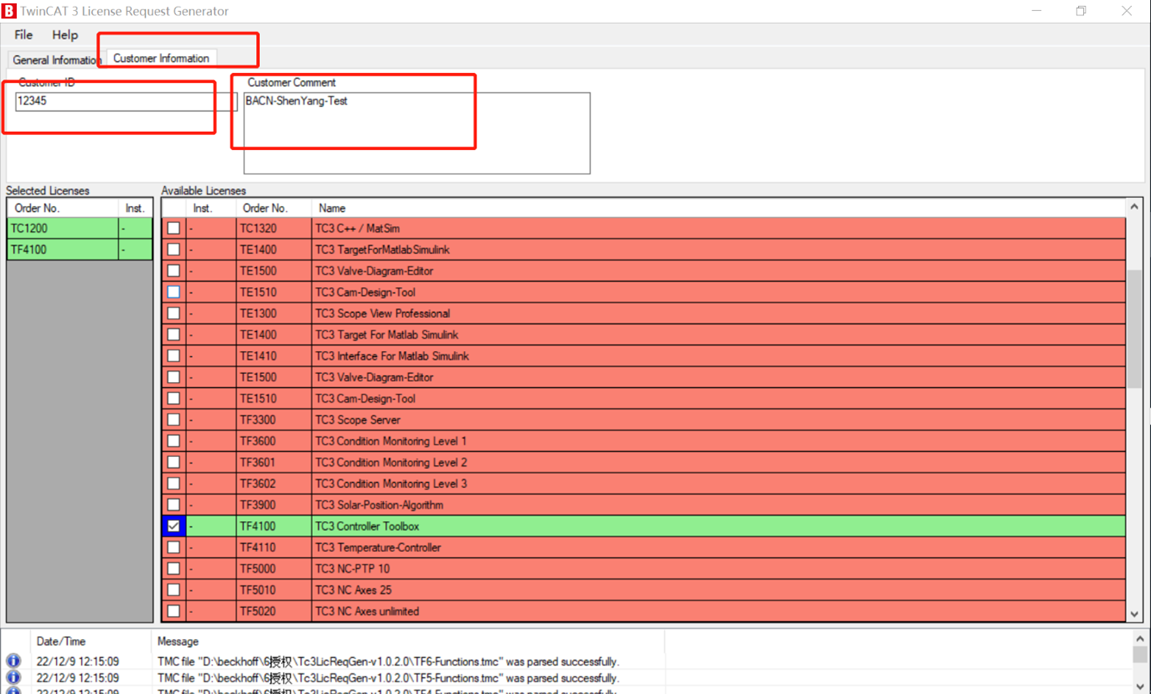Screen dimensions: 1151x694
Task: Click the Available Licenses scrollbar down arrow
Action: [x=1134, y=614]
